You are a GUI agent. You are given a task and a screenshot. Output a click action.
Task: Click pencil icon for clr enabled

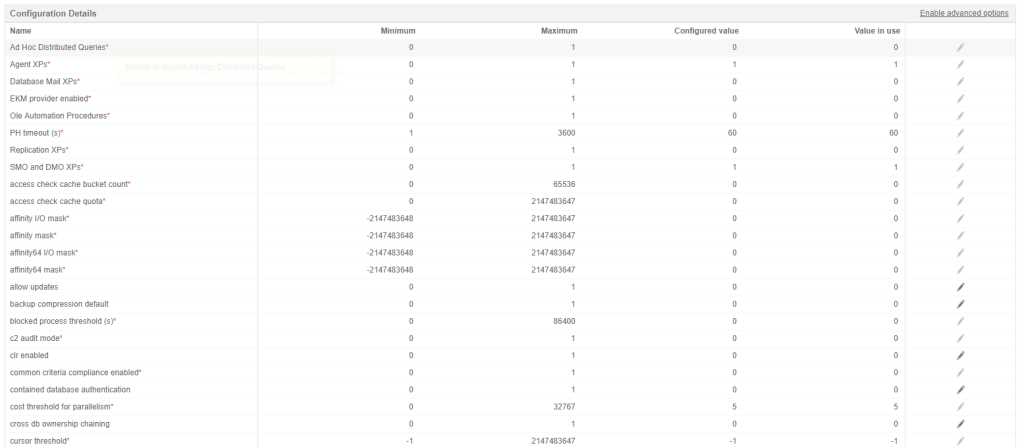(x=960, y=355)
